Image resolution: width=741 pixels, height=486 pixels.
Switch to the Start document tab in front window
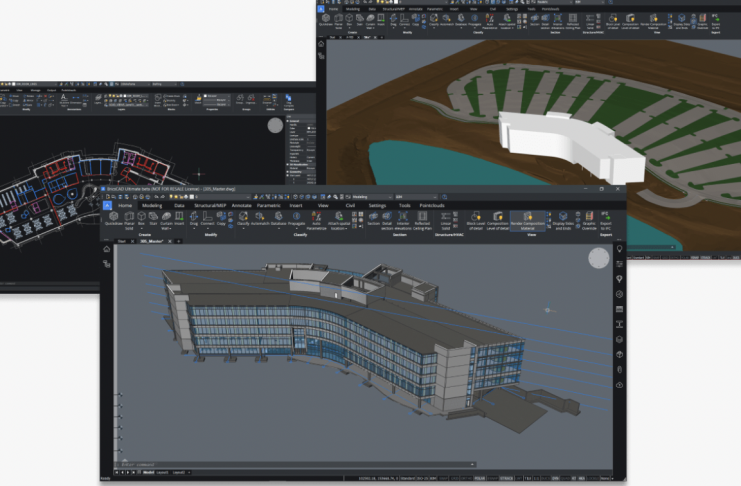pyautogui.click(x=123, y=241)
